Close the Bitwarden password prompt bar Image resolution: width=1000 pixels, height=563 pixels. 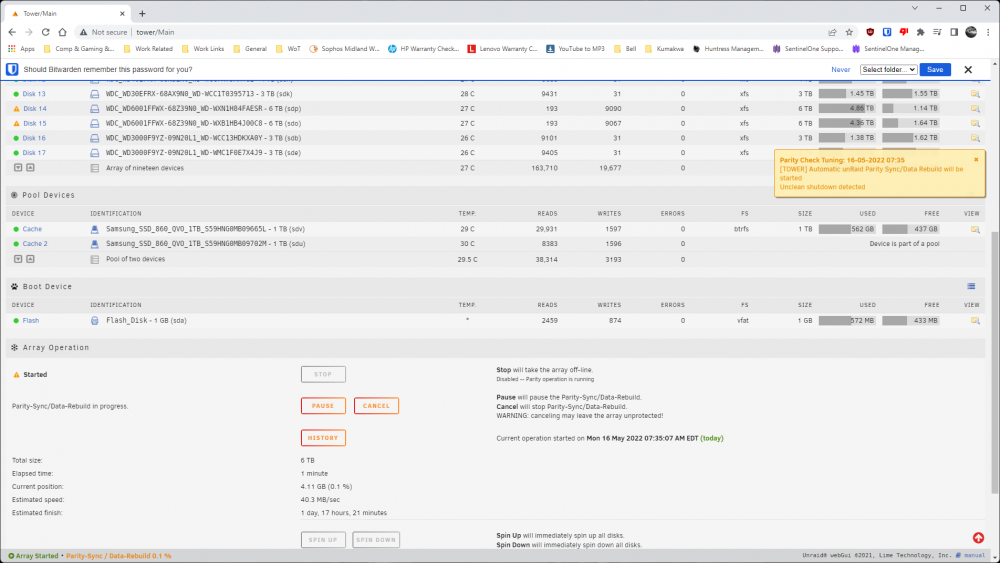point(967,69)
